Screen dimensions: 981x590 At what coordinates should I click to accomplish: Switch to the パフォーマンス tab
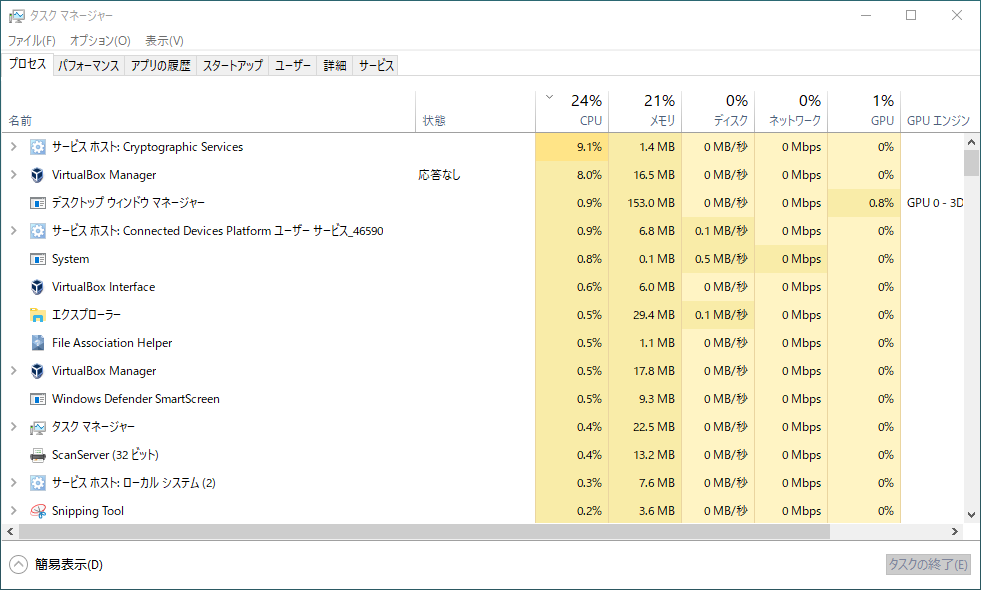click(x=88, y=66)
